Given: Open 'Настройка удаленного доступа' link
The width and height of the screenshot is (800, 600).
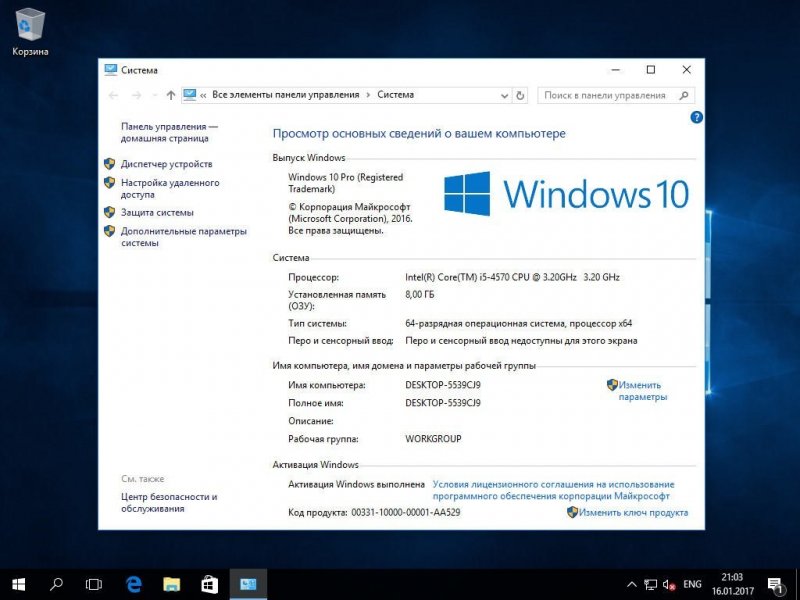Looking at the screenshot, I should coord(170,188).
